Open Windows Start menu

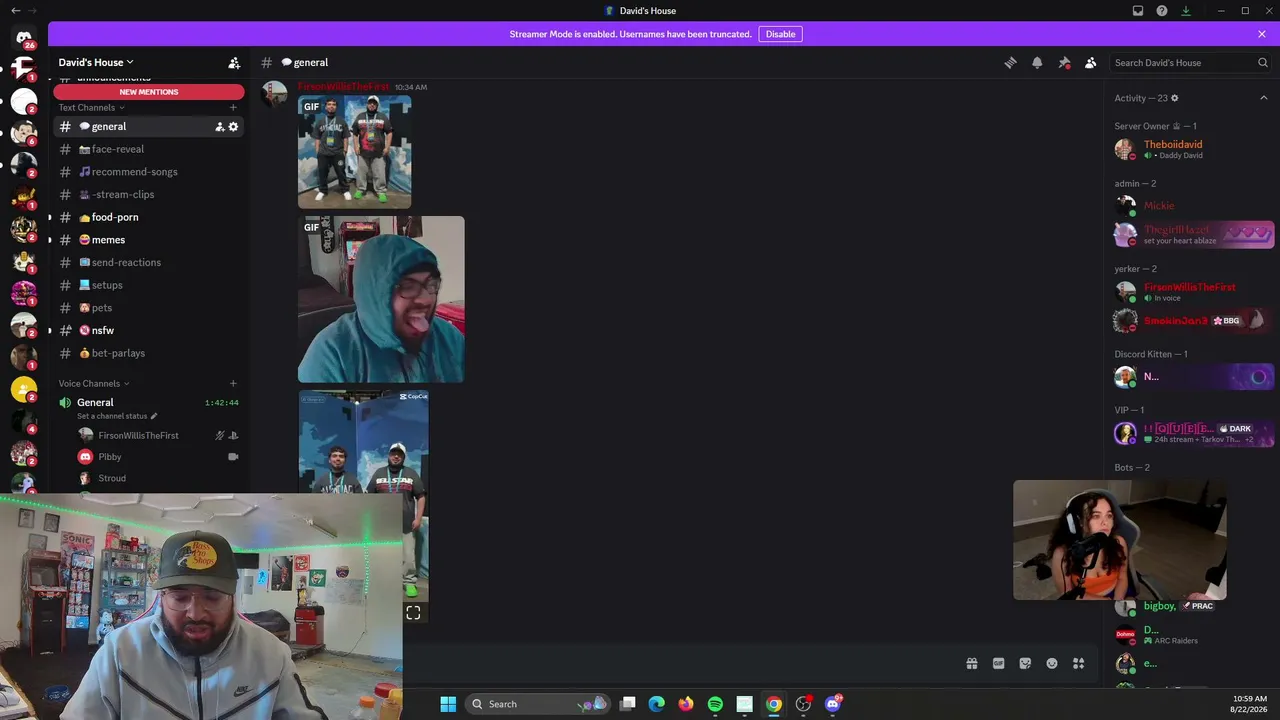pos(448,704)
